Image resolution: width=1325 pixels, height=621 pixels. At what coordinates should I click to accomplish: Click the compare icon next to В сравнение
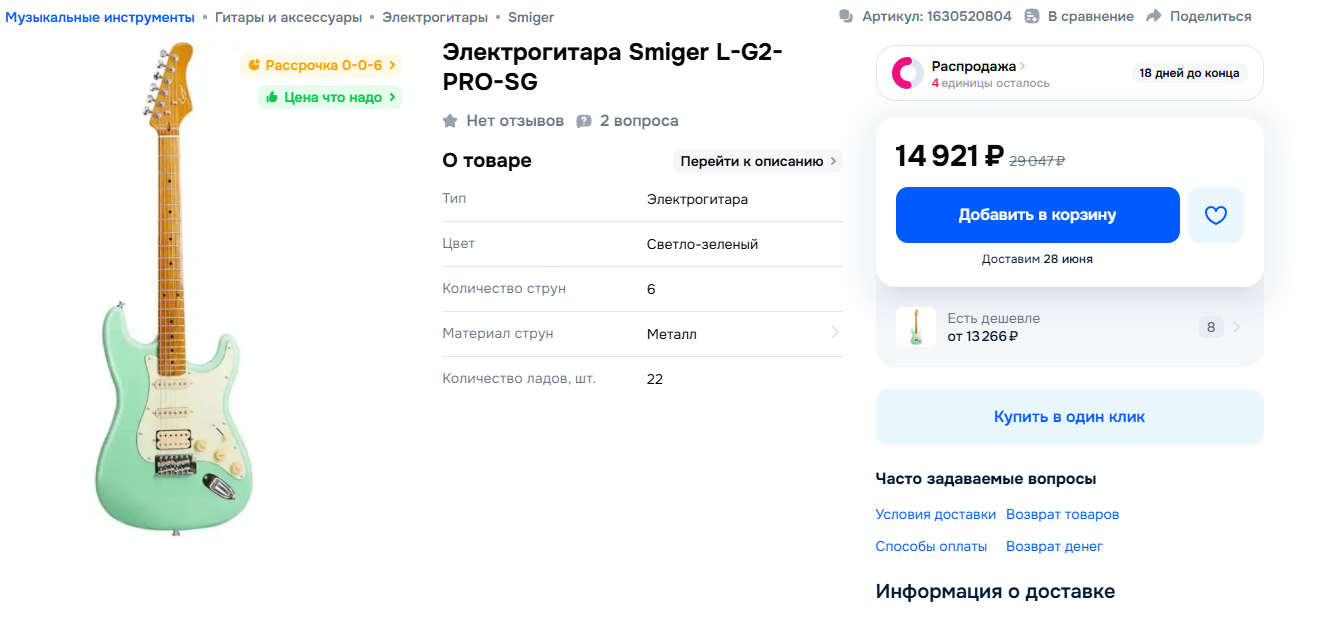[x=1033, y=16]
